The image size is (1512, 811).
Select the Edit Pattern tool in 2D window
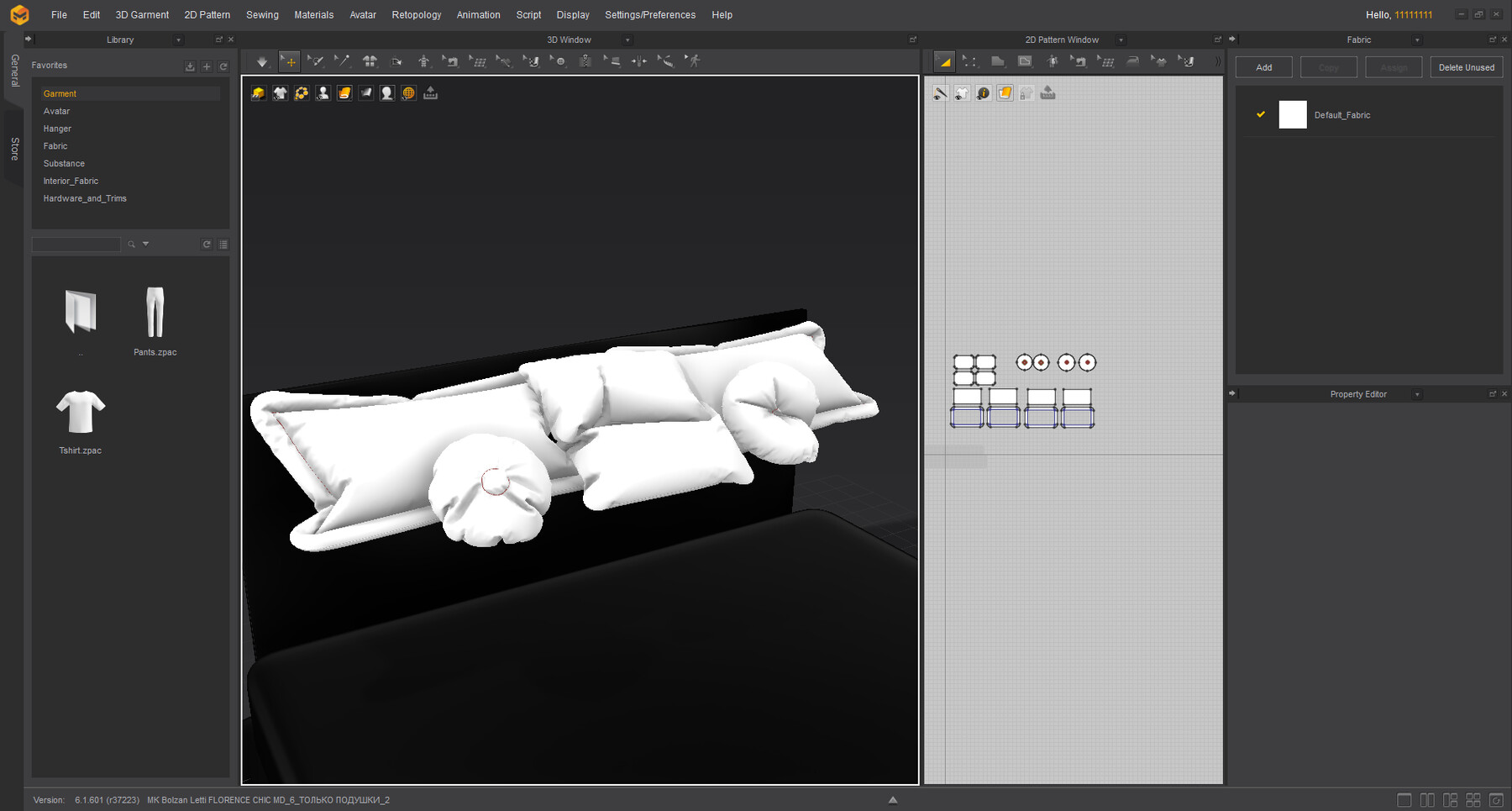point(971,61)
